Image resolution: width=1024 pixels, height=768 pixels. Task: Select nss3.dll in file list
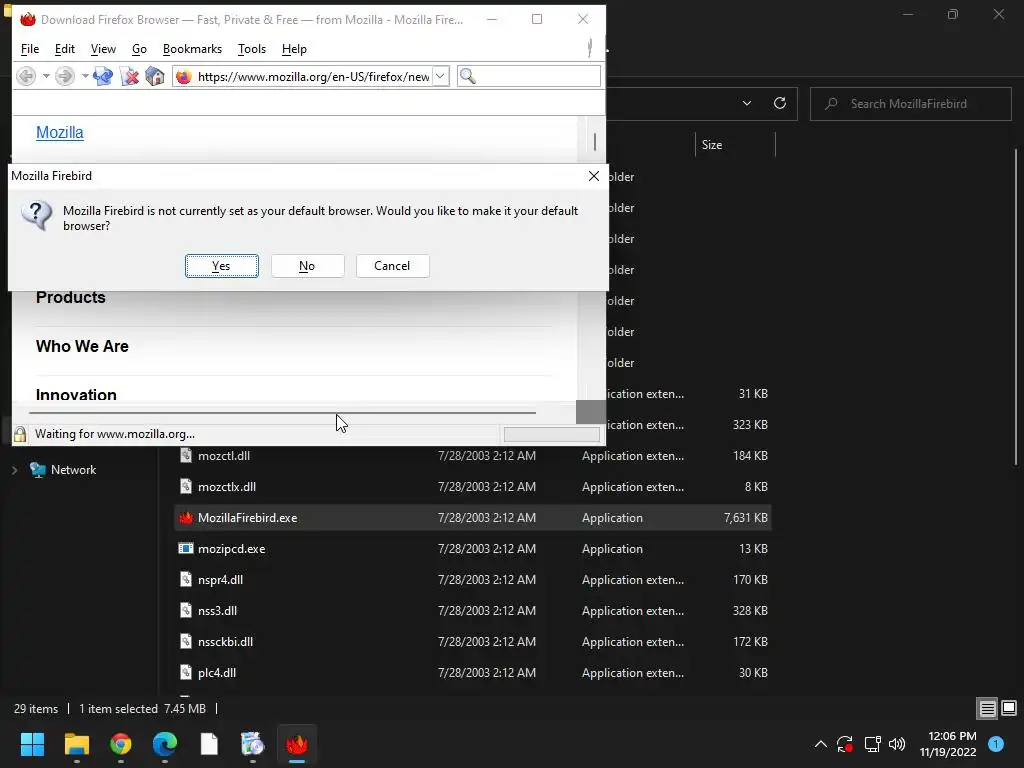pos(473,611)
